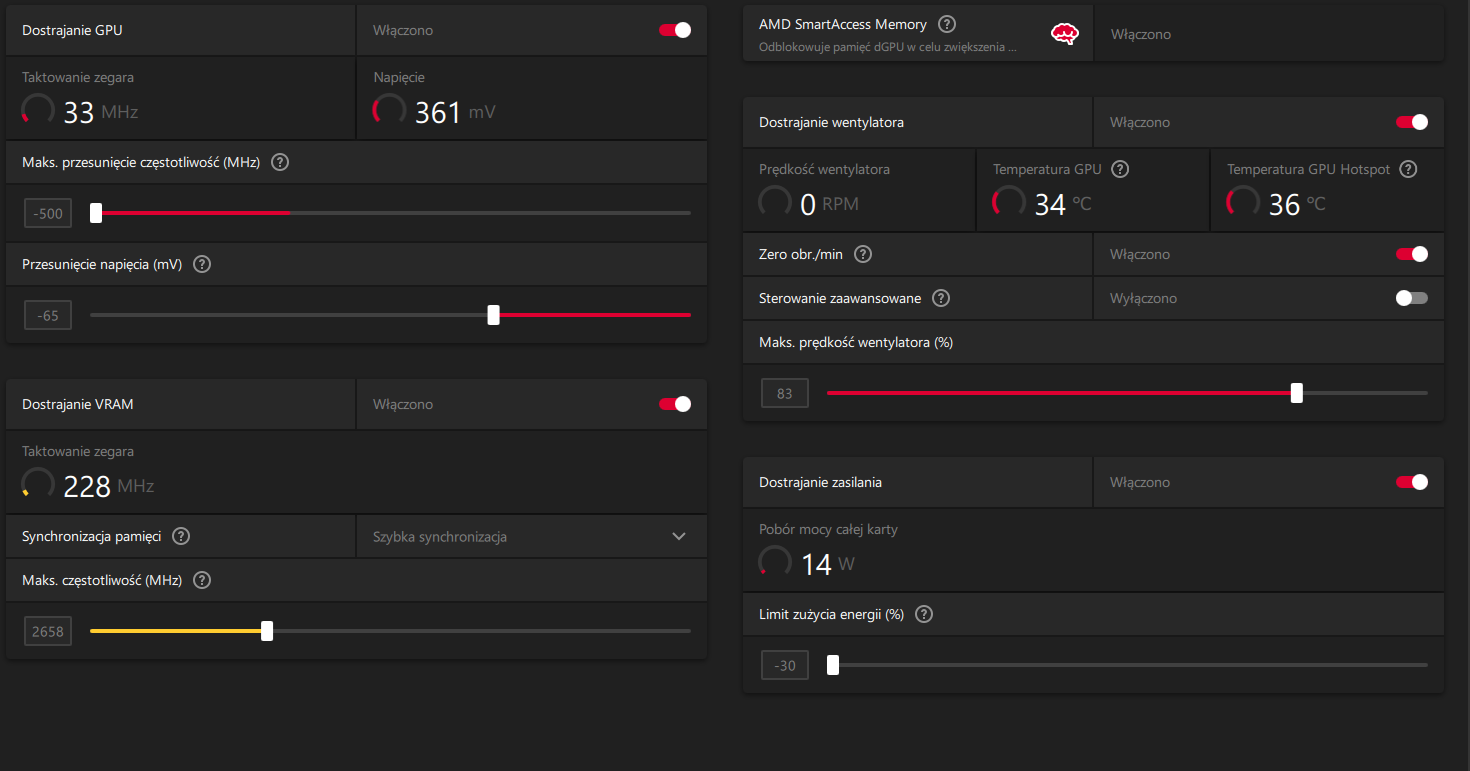Click the GPU frequency offset slider handle
This screenshot has height=771, width=1470.
tap(96, 212)
